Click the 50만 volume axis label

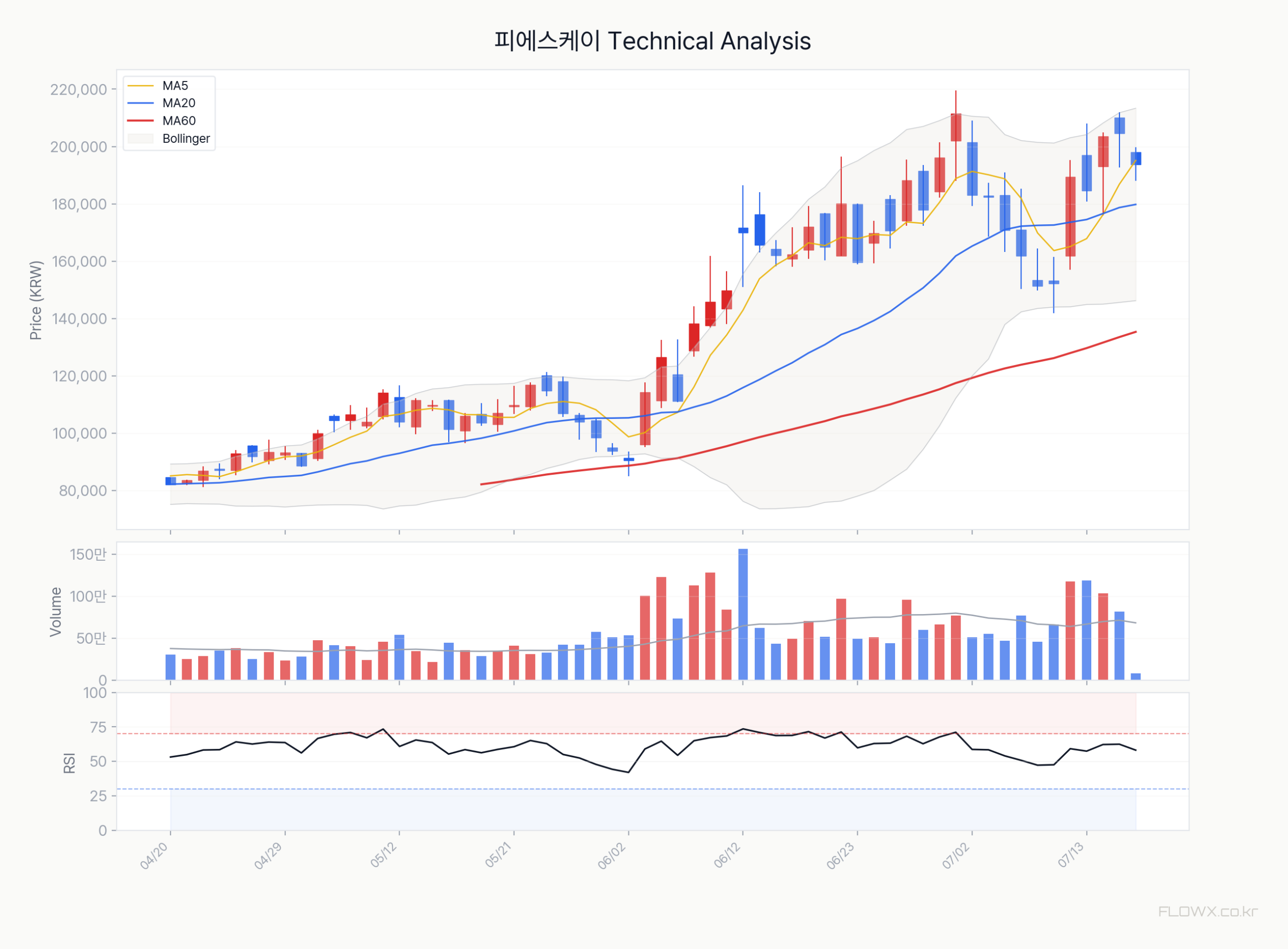pyautogui.click(x=92, y=638)
